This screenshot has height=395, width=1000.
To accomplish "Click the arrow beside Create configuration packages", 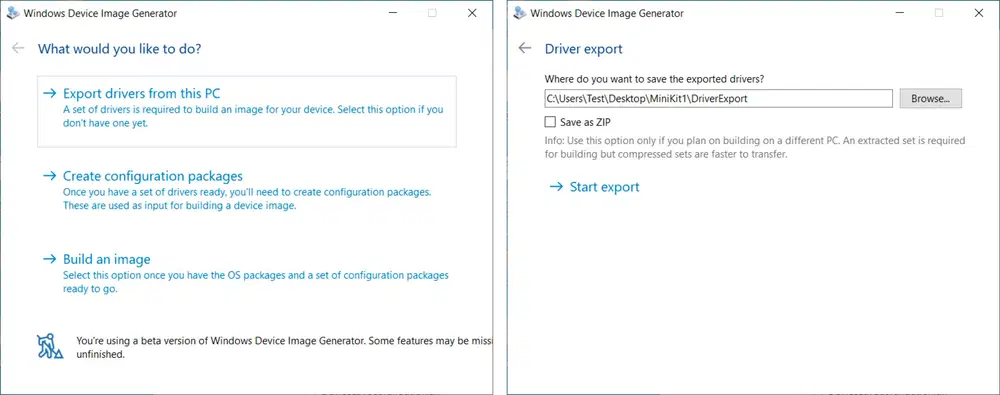I will pos(50,175).
